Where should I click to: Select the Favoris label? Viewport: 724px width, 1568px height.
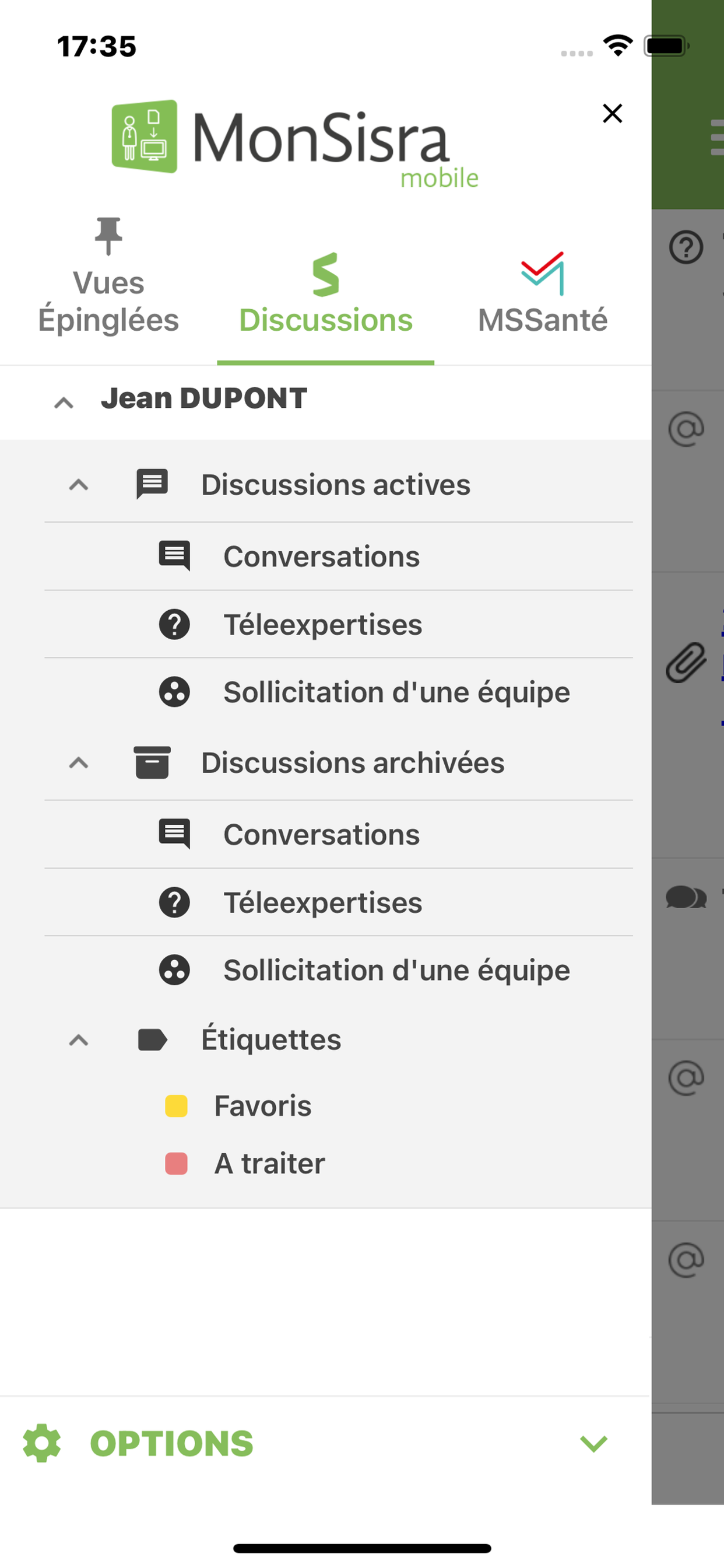point(262,1105)
